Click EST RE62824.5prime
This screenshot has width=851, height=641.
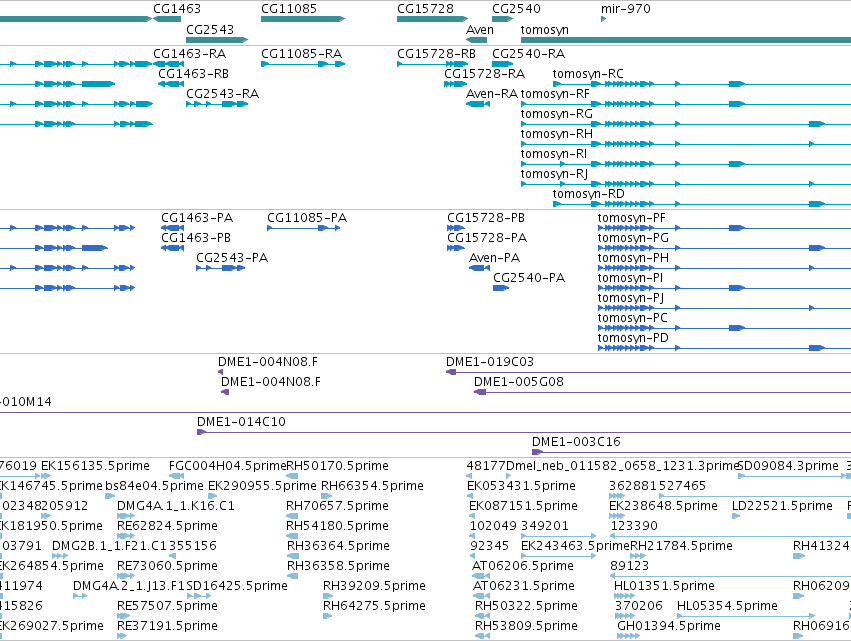(168, 527)
